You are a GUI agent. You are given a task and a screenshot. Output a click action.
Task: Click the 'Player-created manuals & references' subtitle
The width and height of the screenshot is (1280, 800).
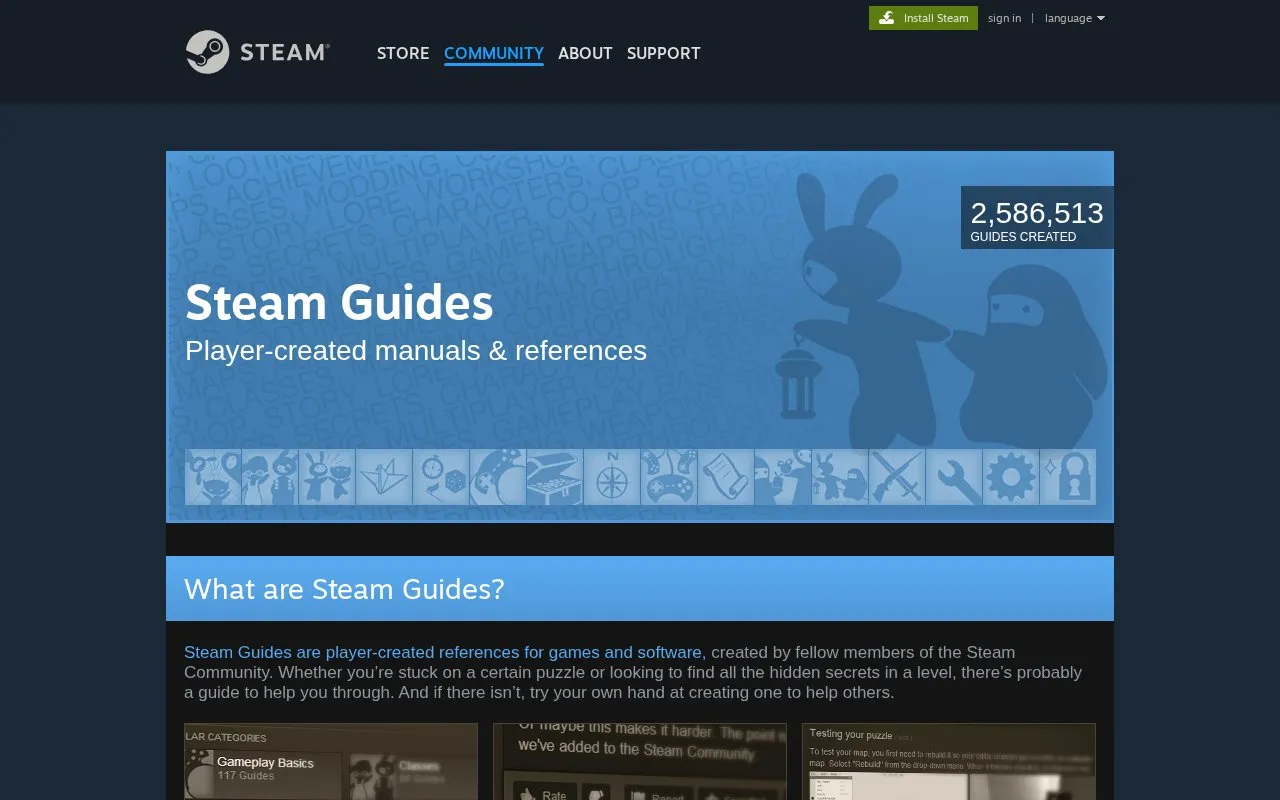pos(416,351)
